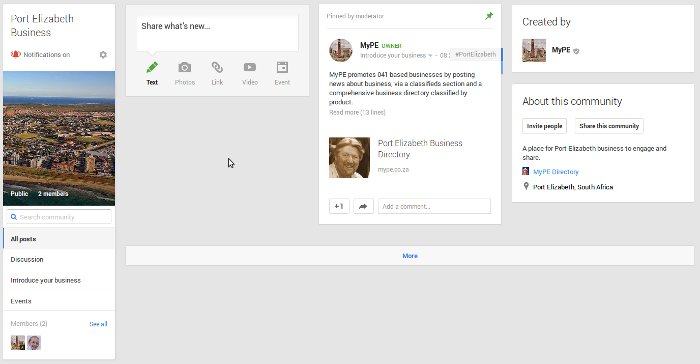Viewport: 700px width, 364px height.
Task: Open Port Elizabeth Business Directory link title
Action: [420, 149]
